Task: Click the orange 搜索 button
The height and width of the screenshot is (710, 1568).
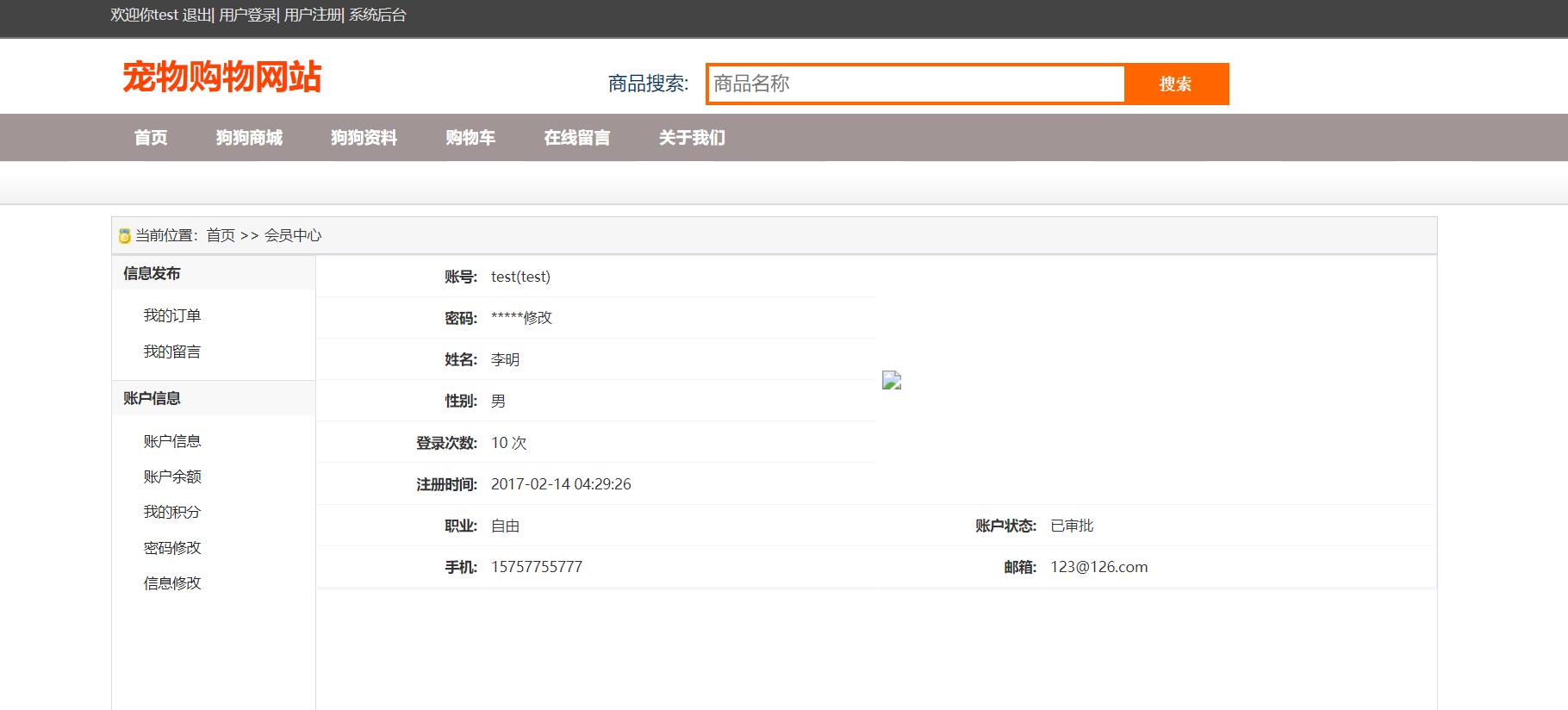Action: pyautogui.click(x=1176, y=84)
